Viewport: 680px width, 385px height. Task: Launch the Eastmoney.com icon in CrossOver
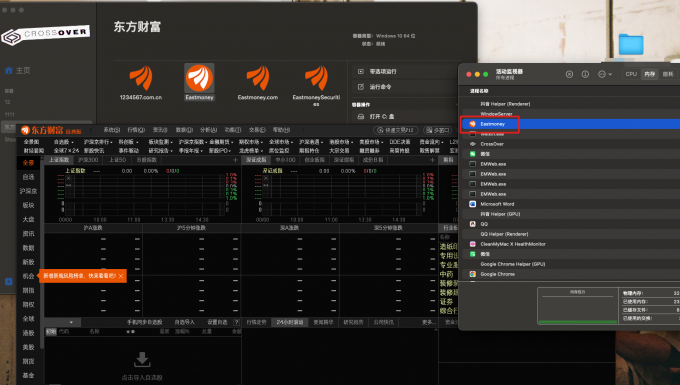(258, 78)
